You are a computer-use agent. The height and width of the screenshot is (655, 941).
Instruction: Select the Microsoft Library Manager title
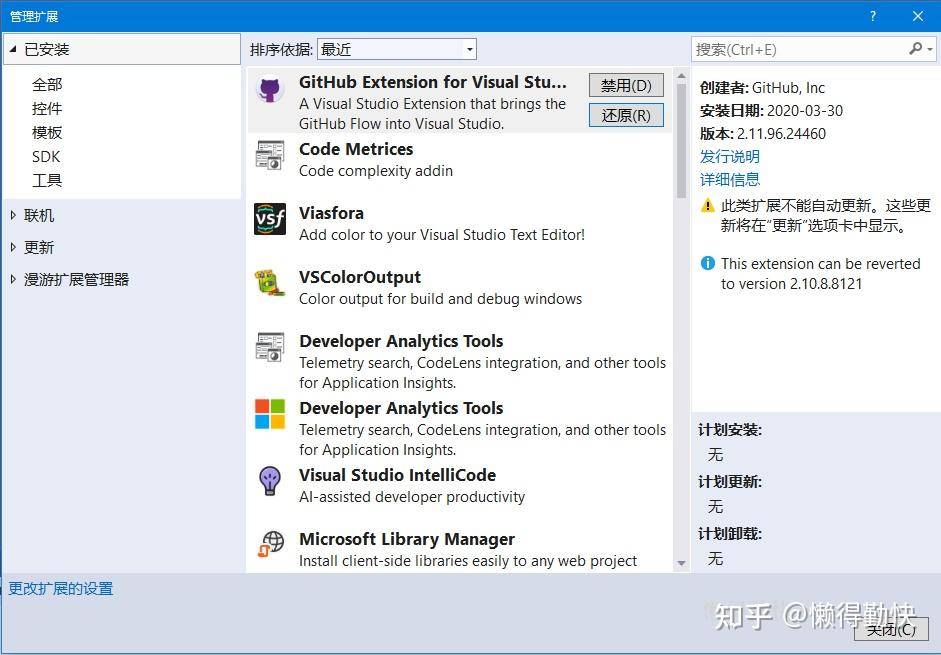(x=407, y=539)
